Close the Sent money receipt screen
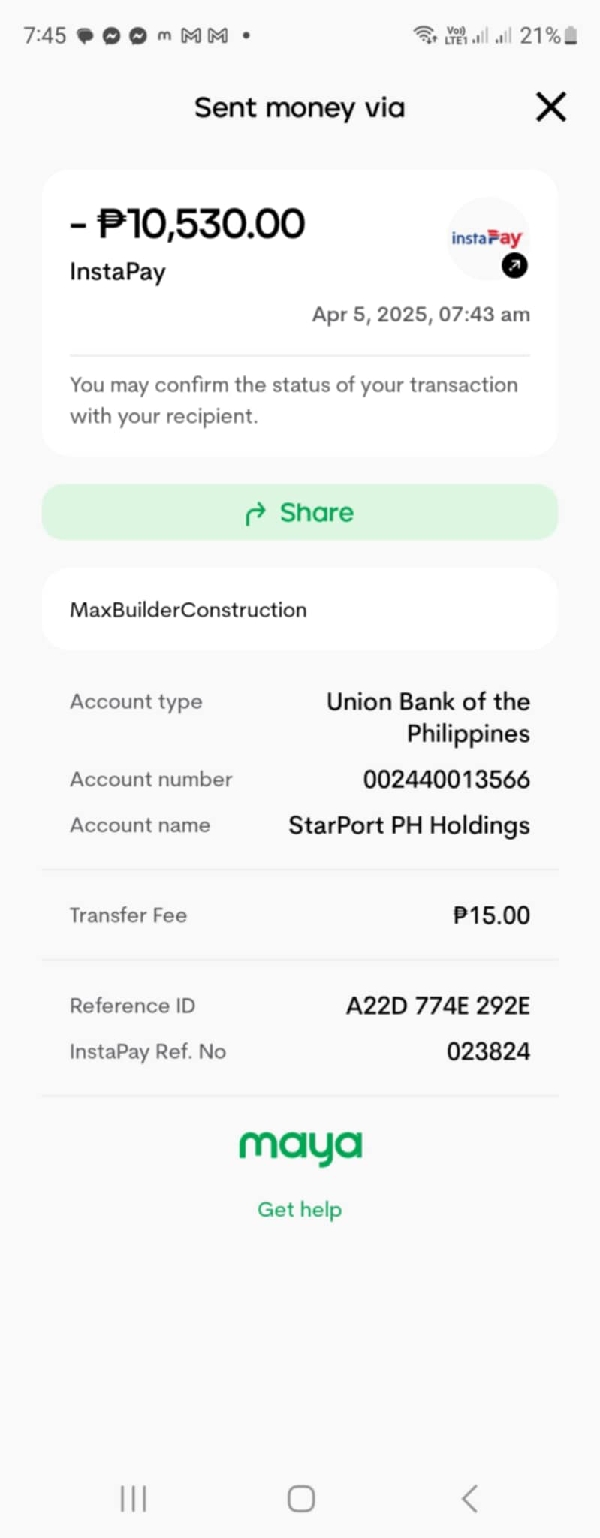The image size is (600, 1538). (x=551, y=107)
